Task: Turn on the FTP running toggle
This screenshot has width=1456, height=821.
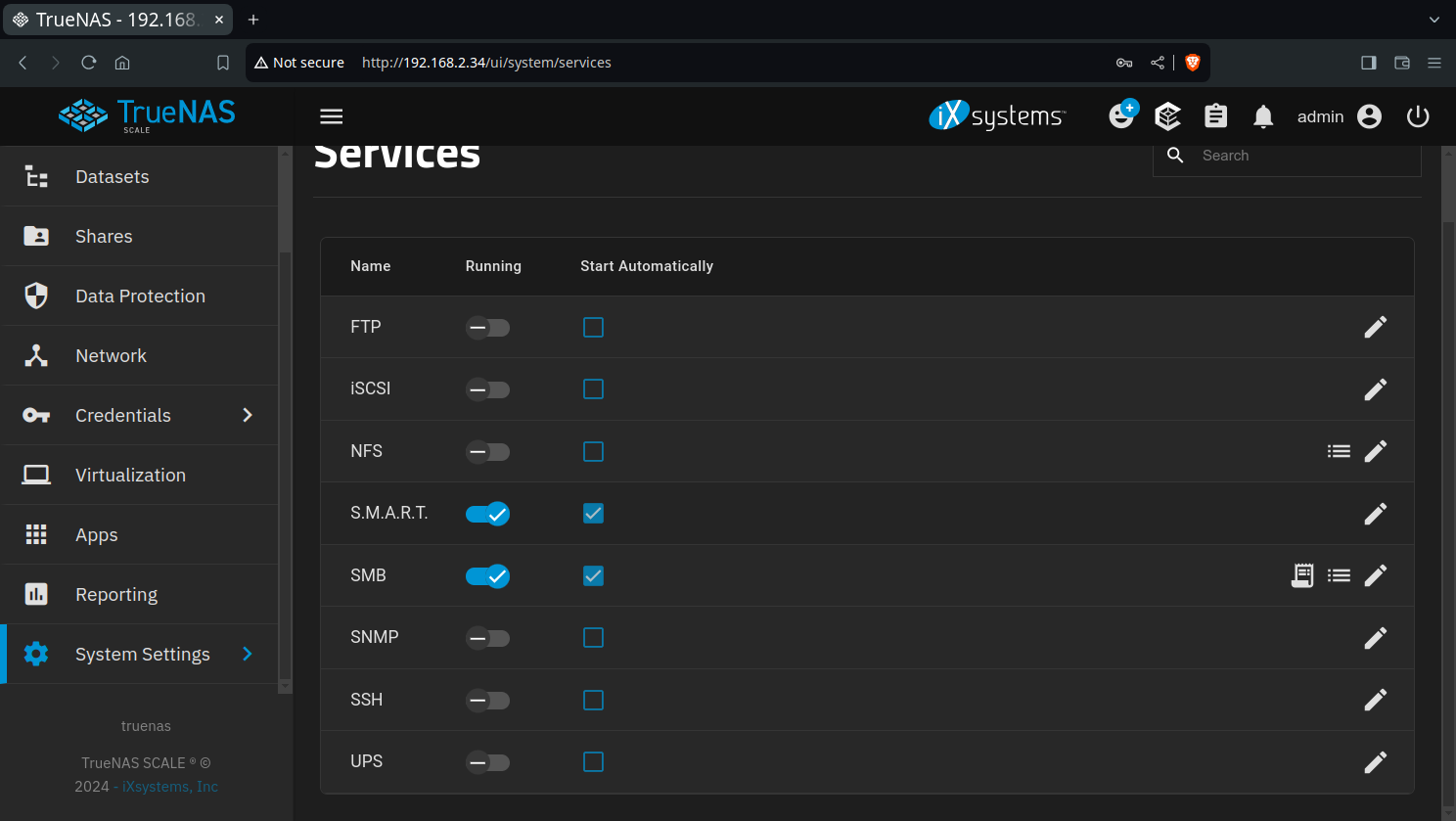Action: coord(487,328)
